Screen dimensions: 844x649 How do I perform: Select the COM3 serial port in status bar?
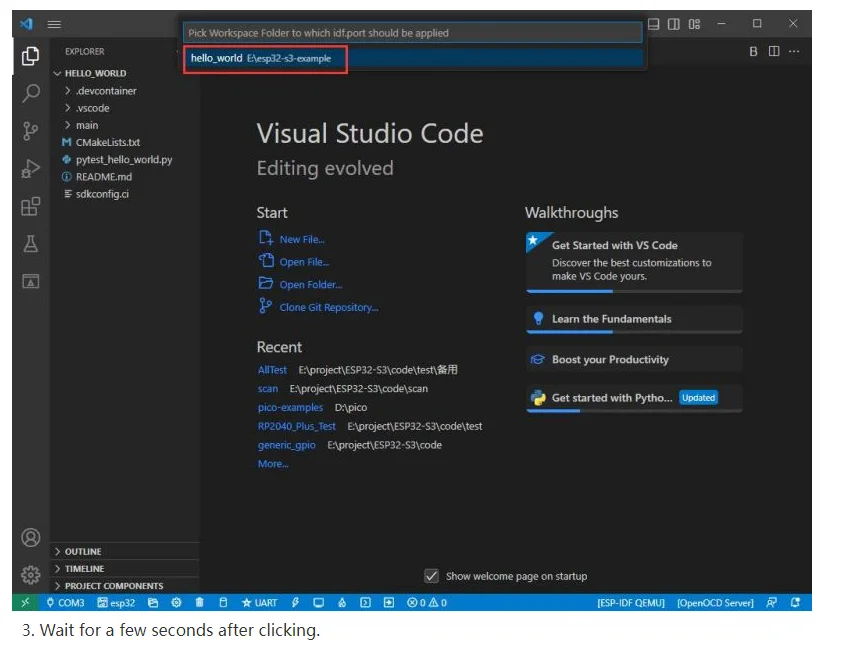(x=65, y=603)
